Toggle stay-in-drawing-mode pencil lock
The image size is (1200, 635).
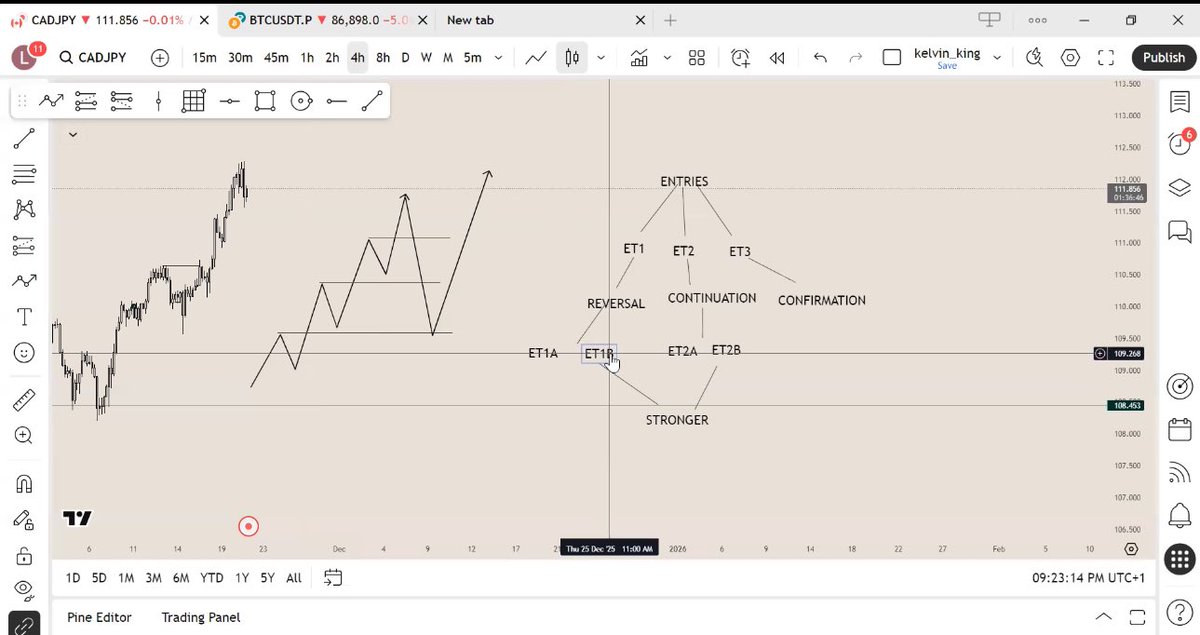24,520
